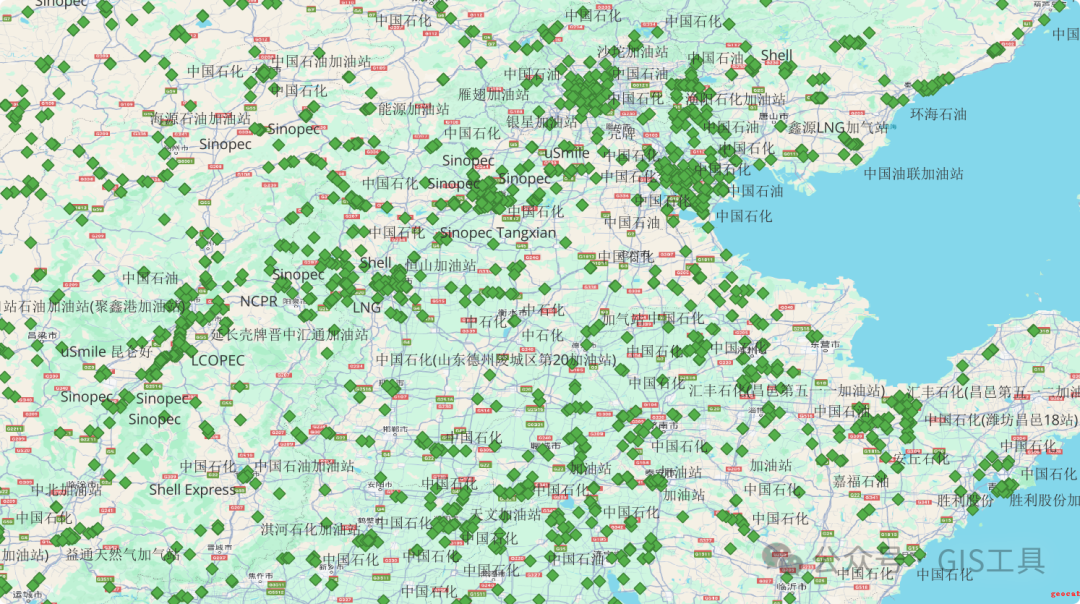Select the 雁翅加油站 label

click(494, 94)
